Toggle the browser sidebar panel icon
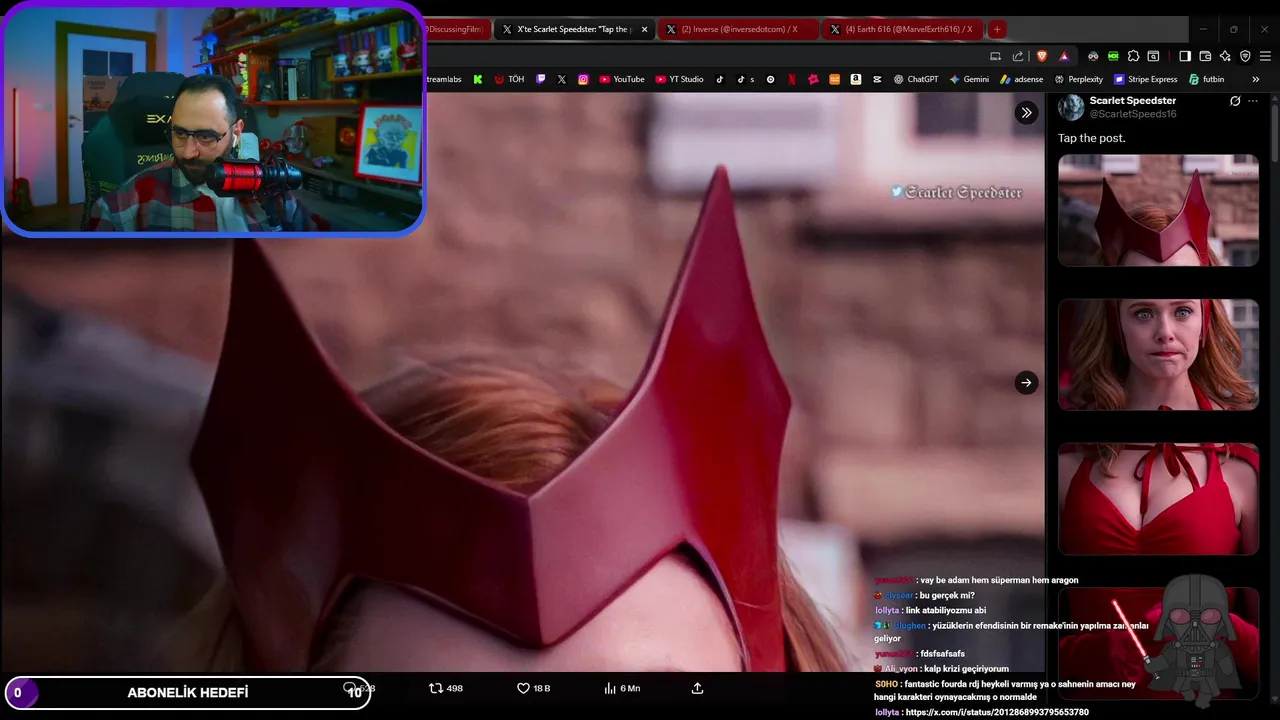The height and width of the screenshot is (720, 1280). [1185, 56]
